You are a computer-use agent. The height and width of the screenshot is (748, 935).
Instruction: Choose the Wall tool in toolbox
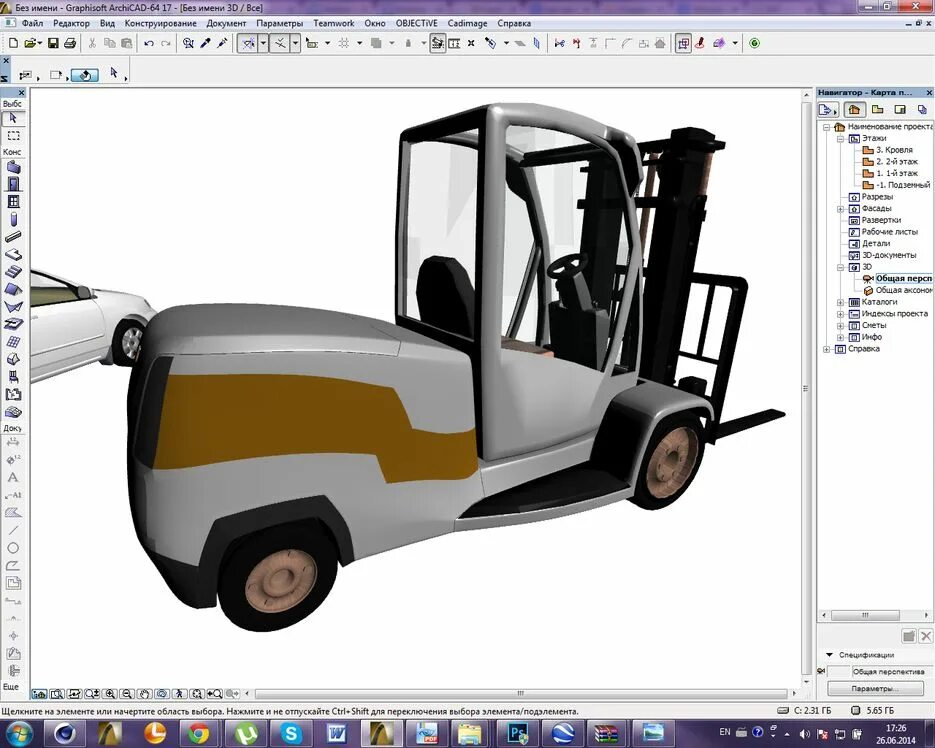(13, 167)
